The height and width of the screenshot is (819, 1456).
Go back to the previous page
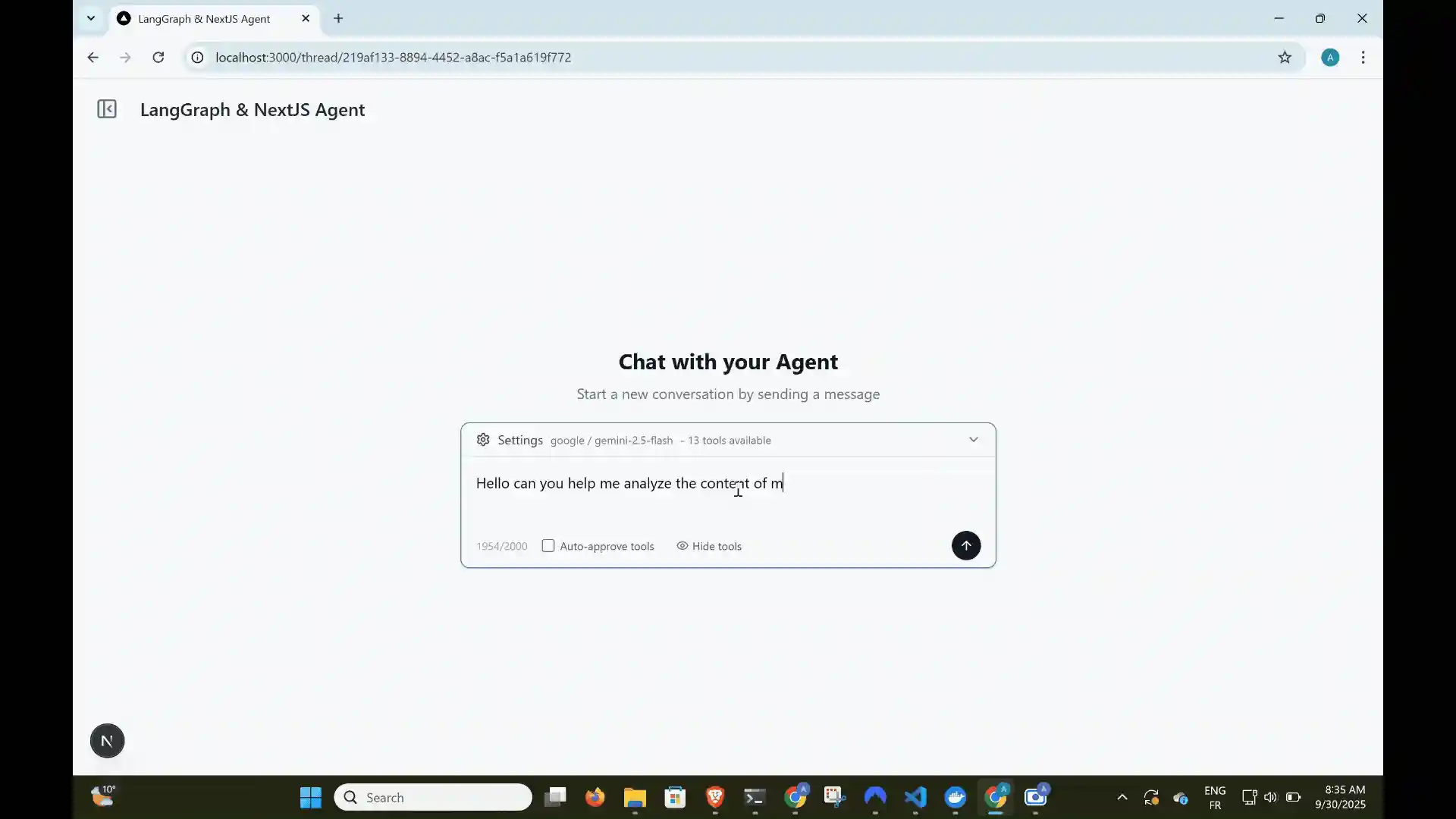click(93, 57)
